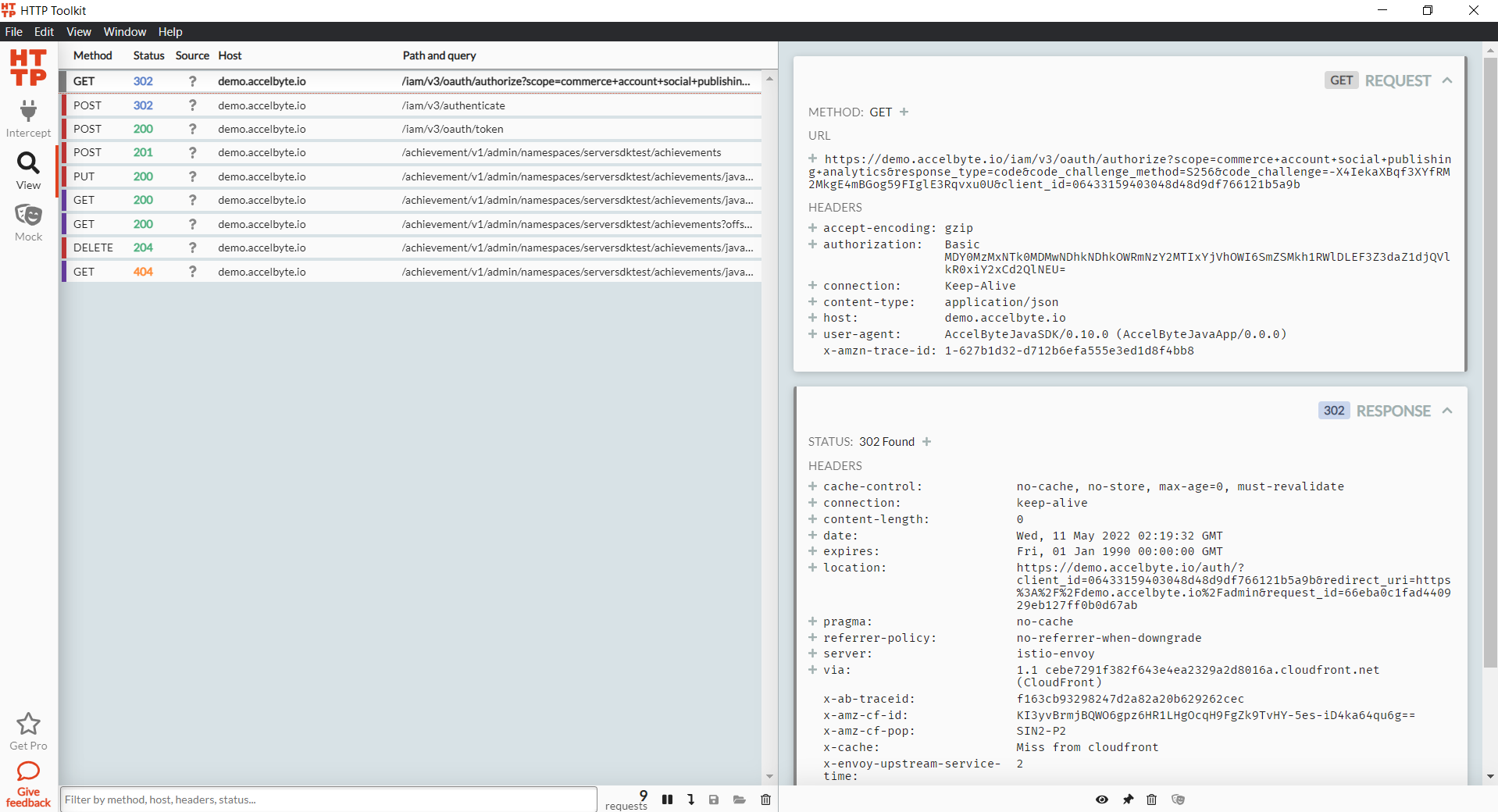Image resolution: width=1498 pixels, height=812 pixels.
Task: Collapse the RESPONSE panel chevron
Action: pyautogui.click(x=1448, y=411)
